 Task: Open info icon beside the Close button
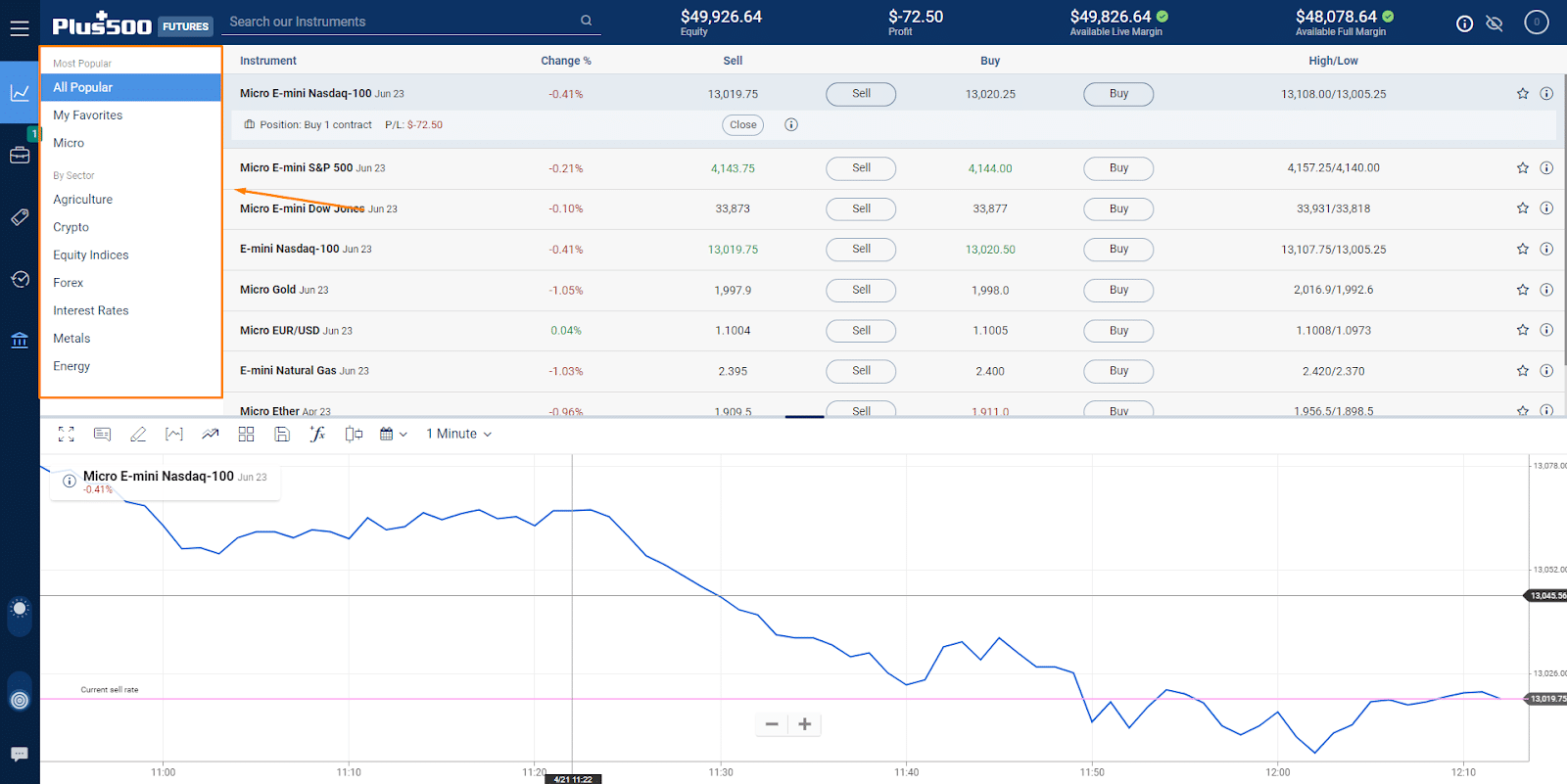(791, 125)
